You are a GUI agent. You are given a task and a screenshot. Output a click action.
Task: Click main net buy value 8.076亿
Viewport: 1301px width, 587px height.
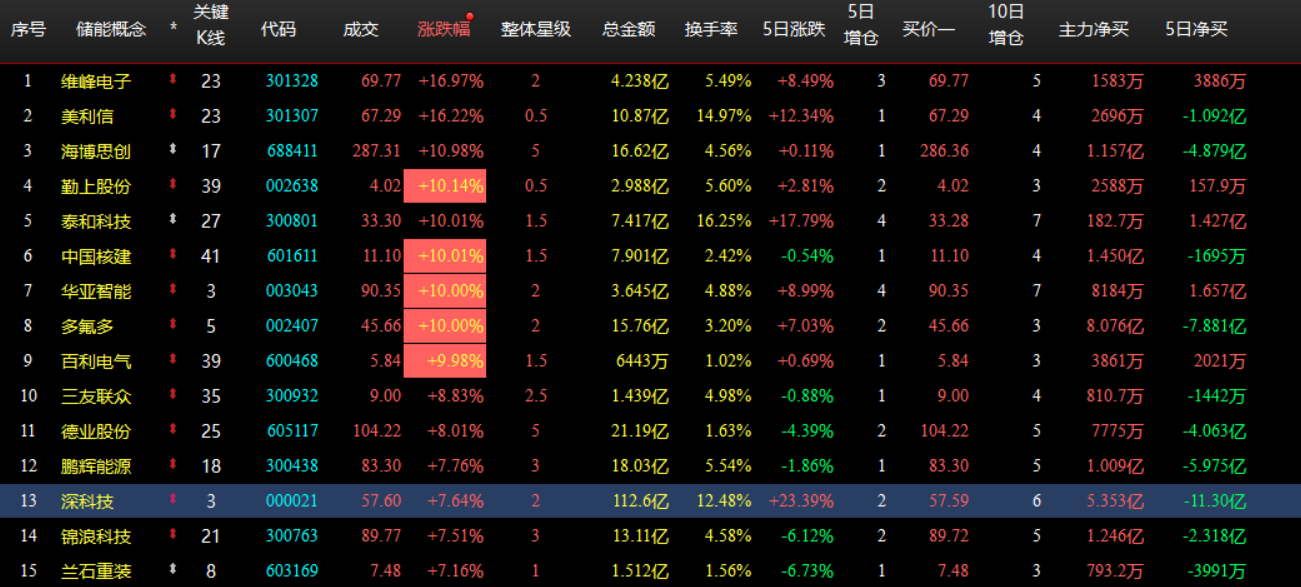[1114, 326]
